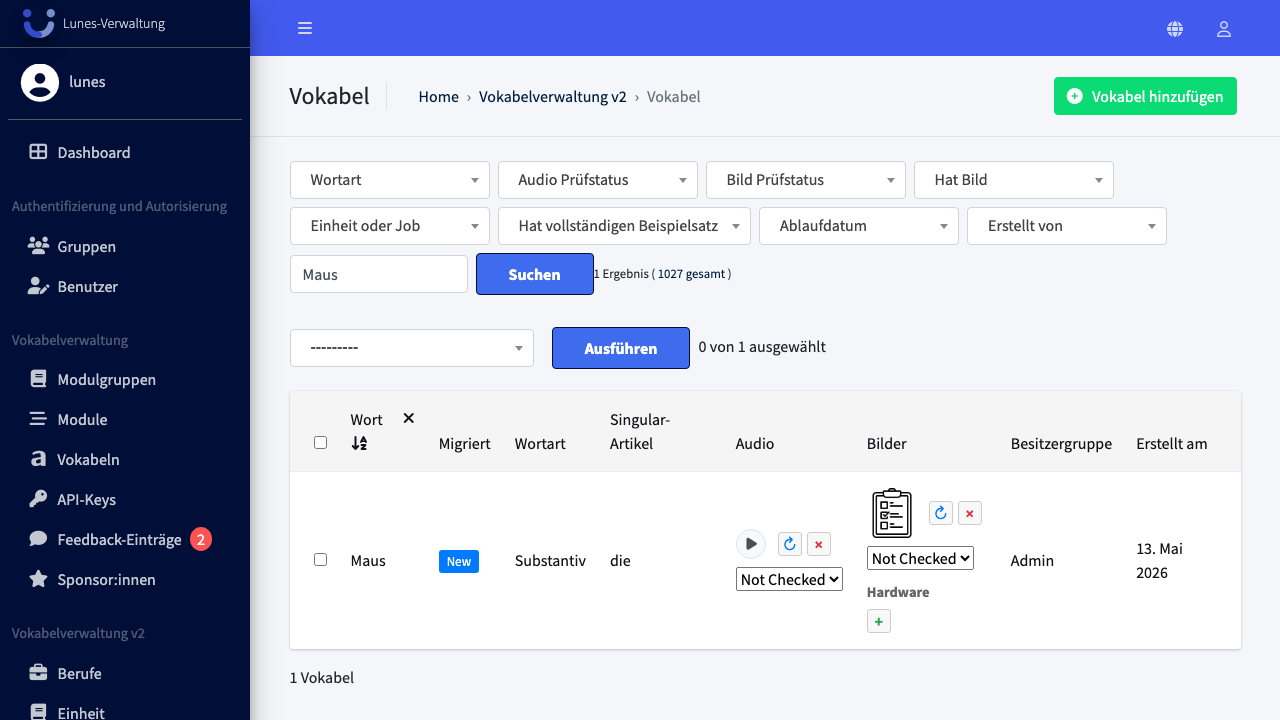Viewport: 1280px width, 720px height.
Task: Go to Vokabelverwaltung v2 breadcrumb
Action: (553, 97)
